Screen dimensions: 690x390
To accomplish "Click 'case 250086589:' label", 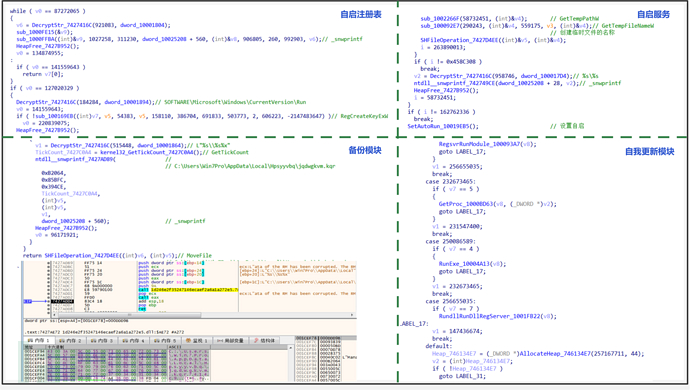I will pos(451,241).
